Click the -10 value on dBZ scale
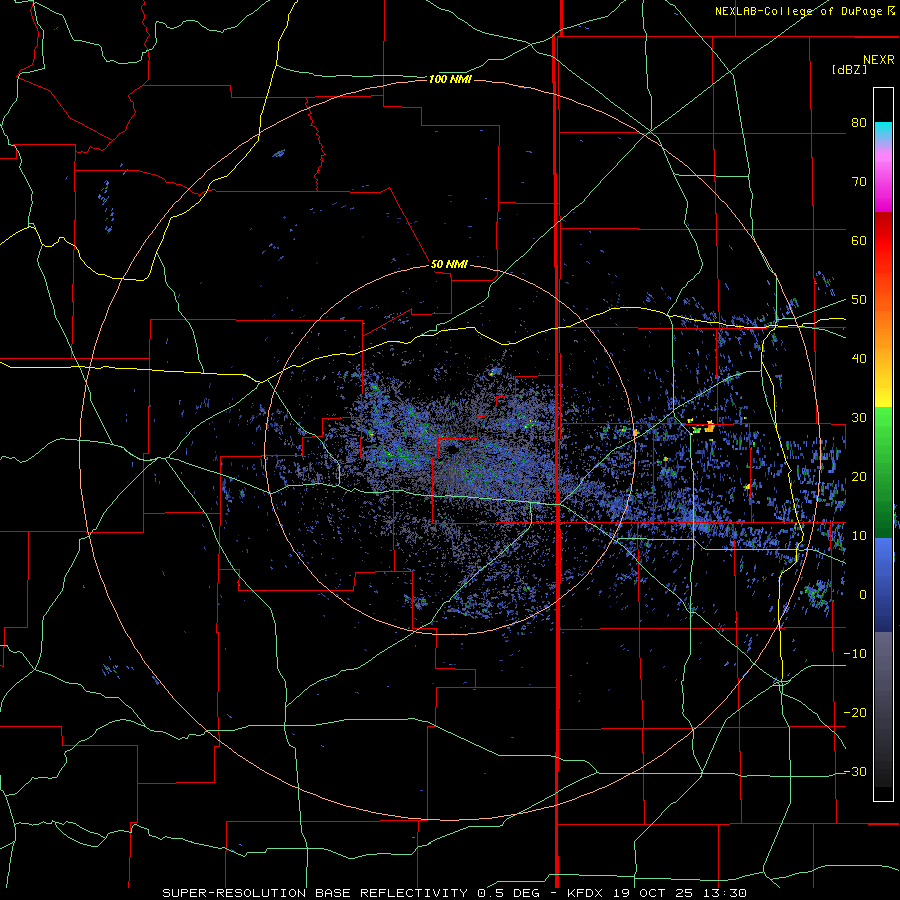 pos(855,654)
